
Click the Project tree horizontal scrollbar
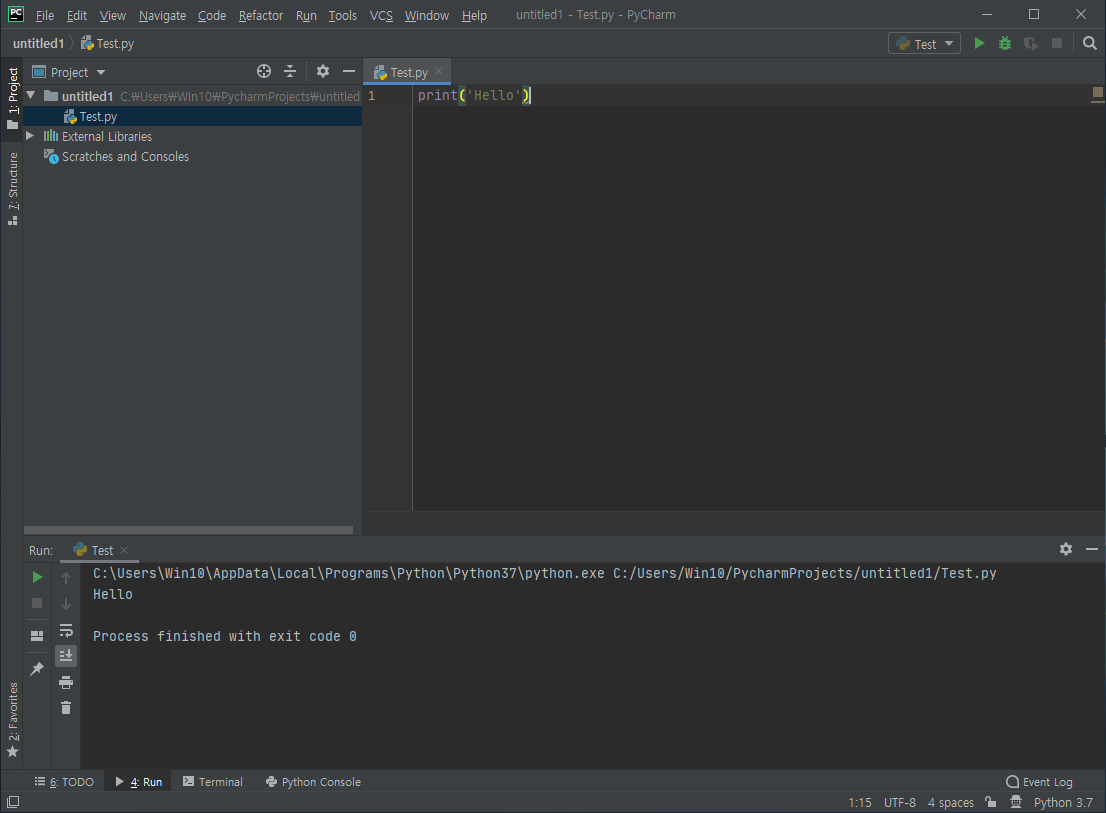[188, 530]
